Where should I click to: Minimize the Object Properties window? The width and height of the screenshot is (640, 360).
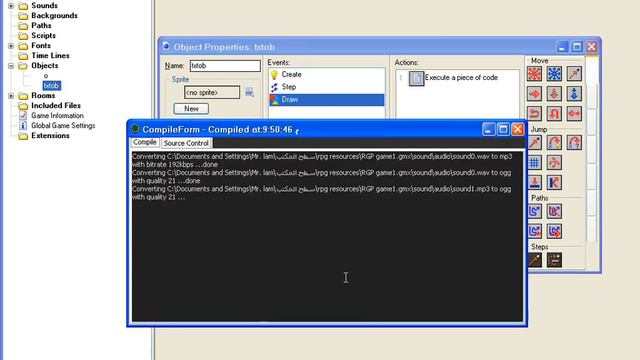[562, 47]
